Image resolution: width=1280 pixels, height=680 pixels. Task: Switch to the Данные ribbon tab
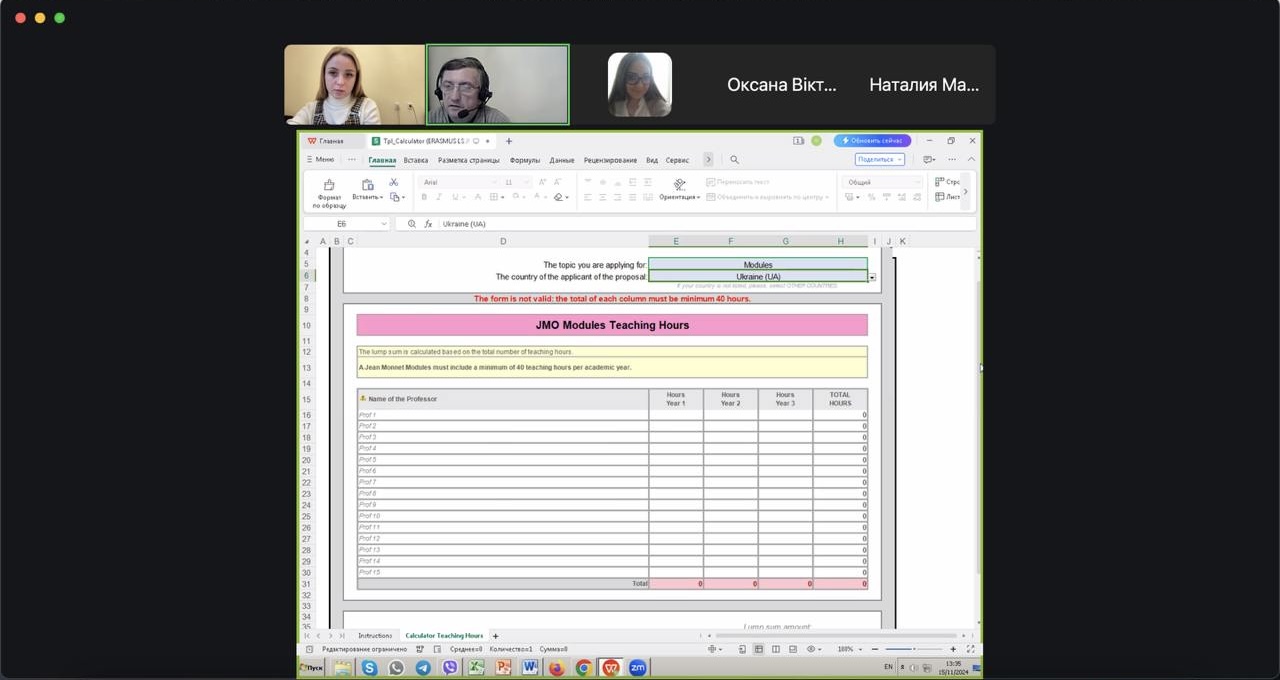[562, 160]
